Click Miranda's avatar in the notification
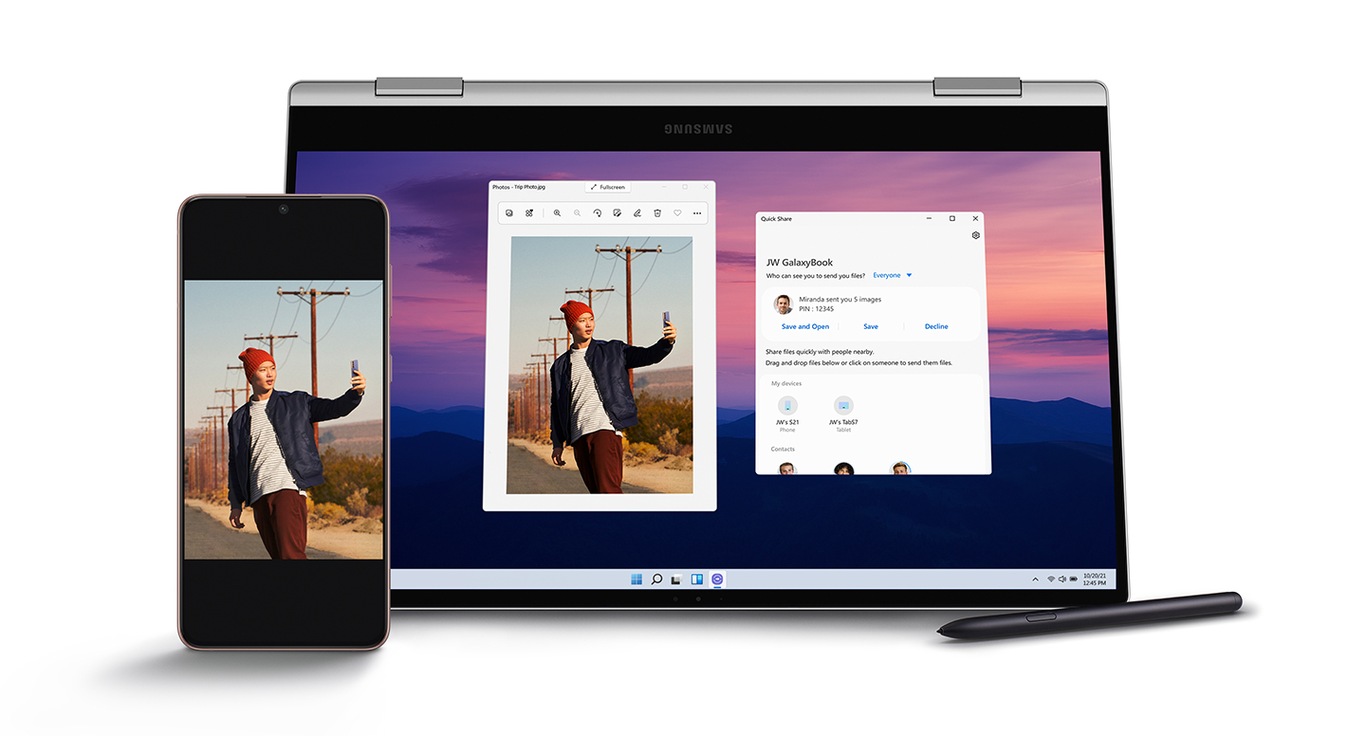1366x736 pixels. (x=784, y=304)
